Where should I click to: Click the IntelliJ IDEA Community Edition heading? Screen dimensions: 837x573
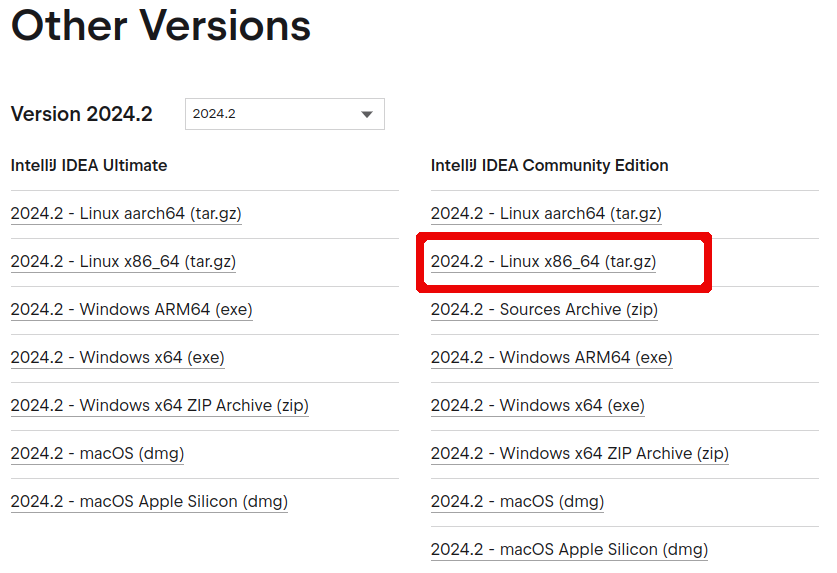(549, 166)
